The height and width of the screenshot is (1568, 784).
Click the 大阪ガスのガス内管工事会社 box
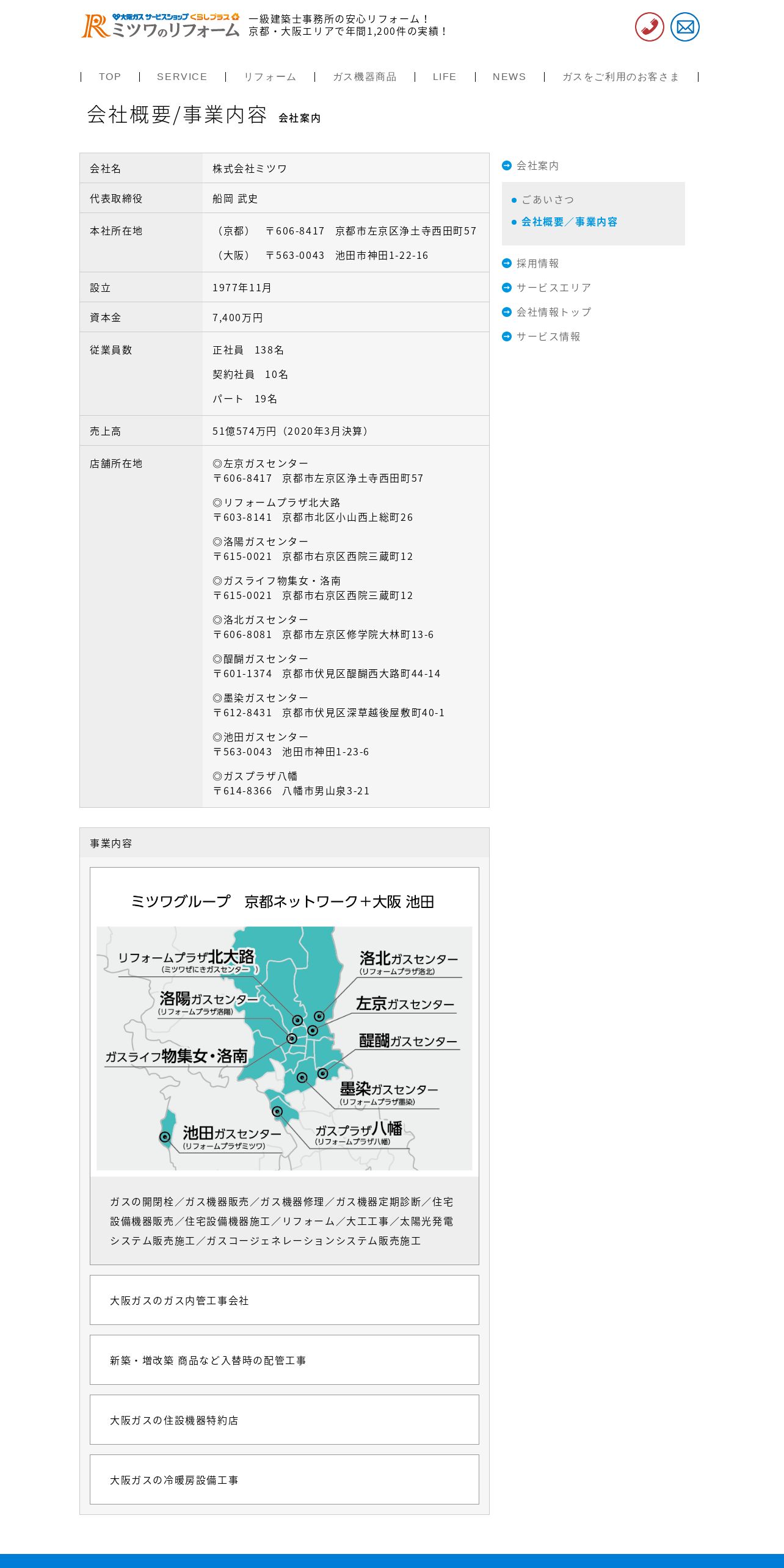pos(285,1300)
